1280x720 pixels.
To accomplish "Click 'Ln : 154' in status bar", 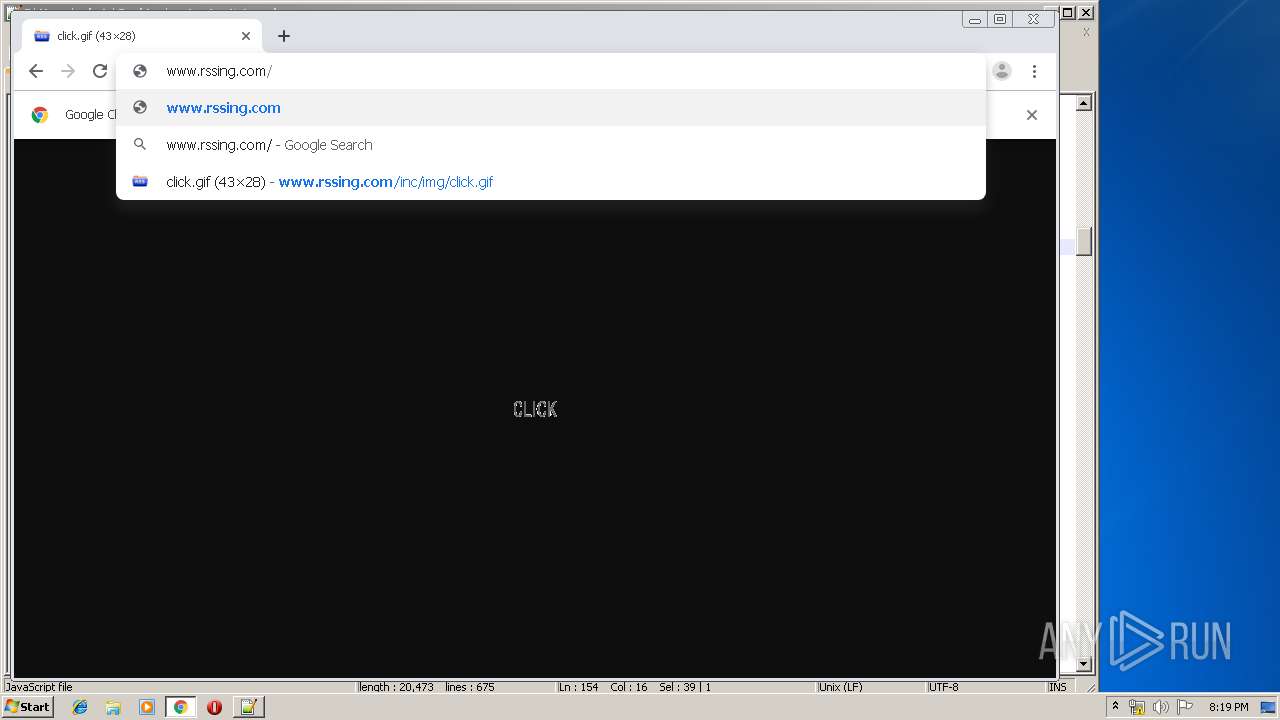I will [578, 687].
